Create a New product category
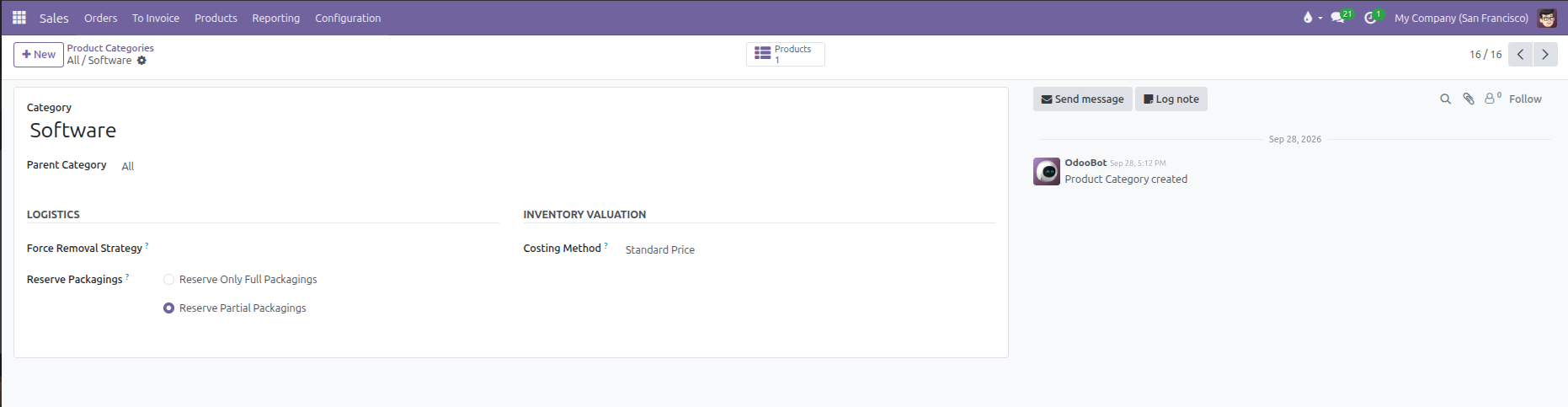The width and height of the screenshot is (1568, 407). [39, 54]
